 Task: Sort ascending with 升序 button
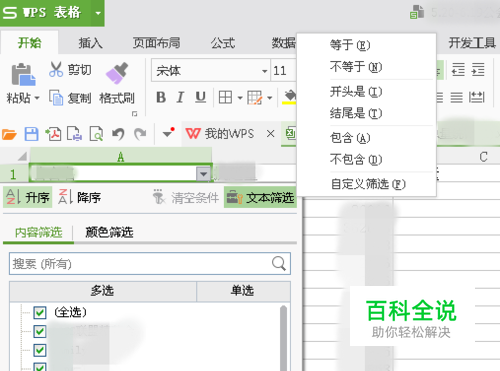pyautogui.click(x=28, y=197)
